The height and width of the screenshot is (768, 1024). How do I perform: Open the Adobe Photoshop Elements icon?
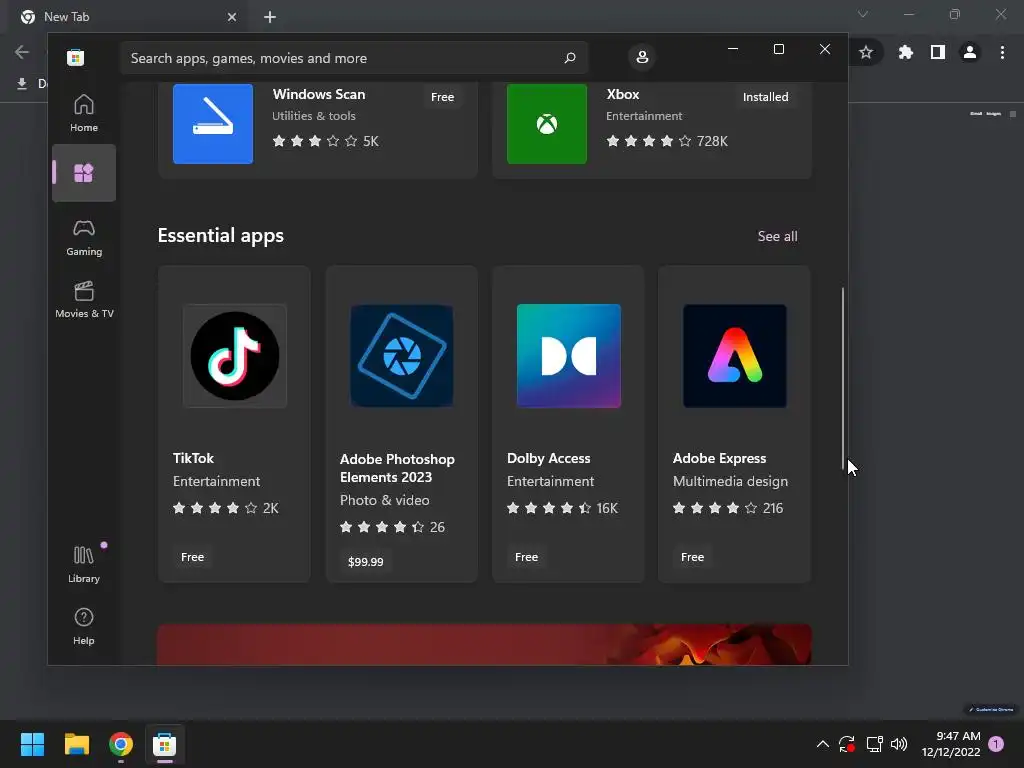pos(402,356)
